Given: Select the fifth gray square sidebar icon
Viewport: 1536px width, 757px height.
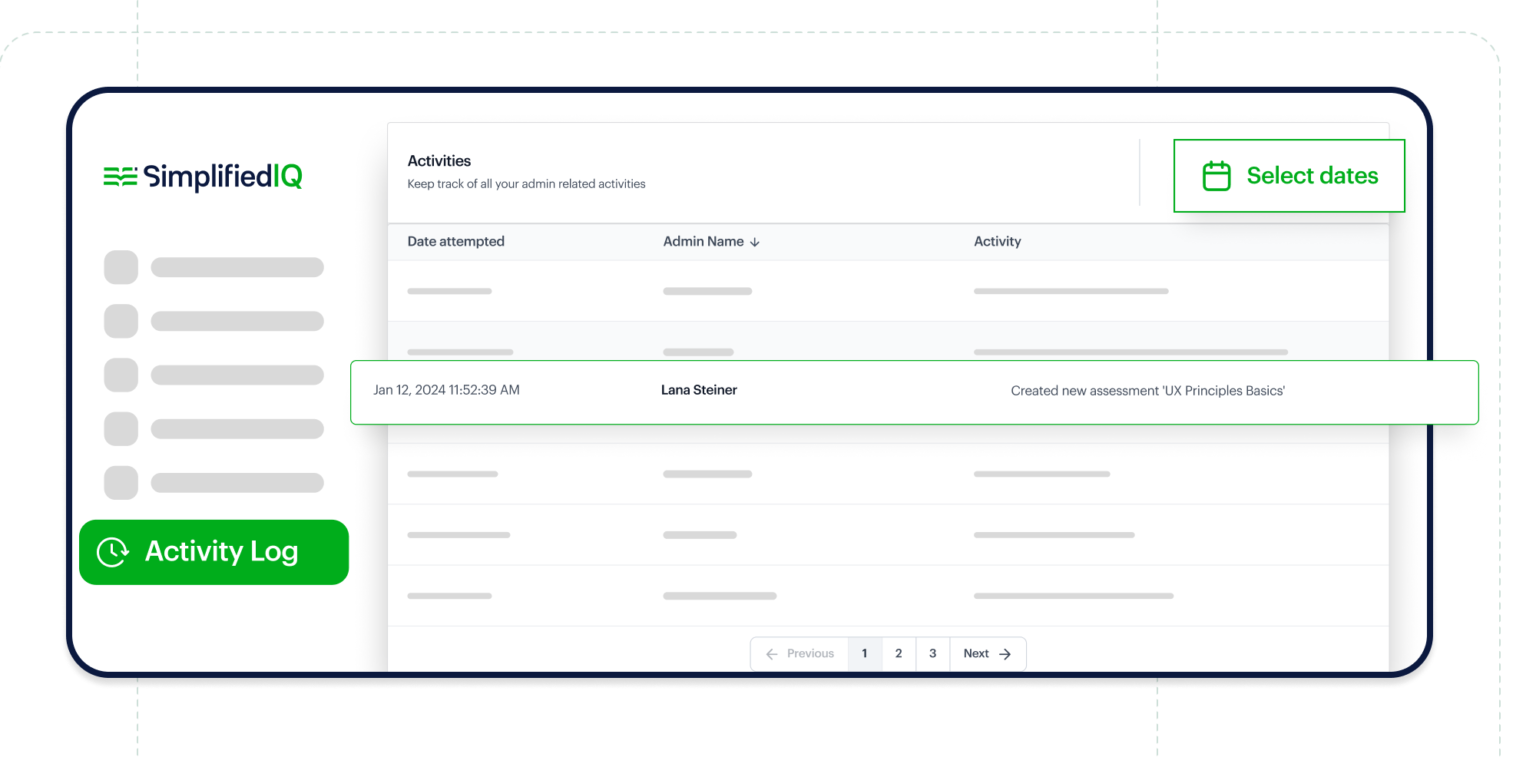Looking at the screenshot, I should point(121,483).
